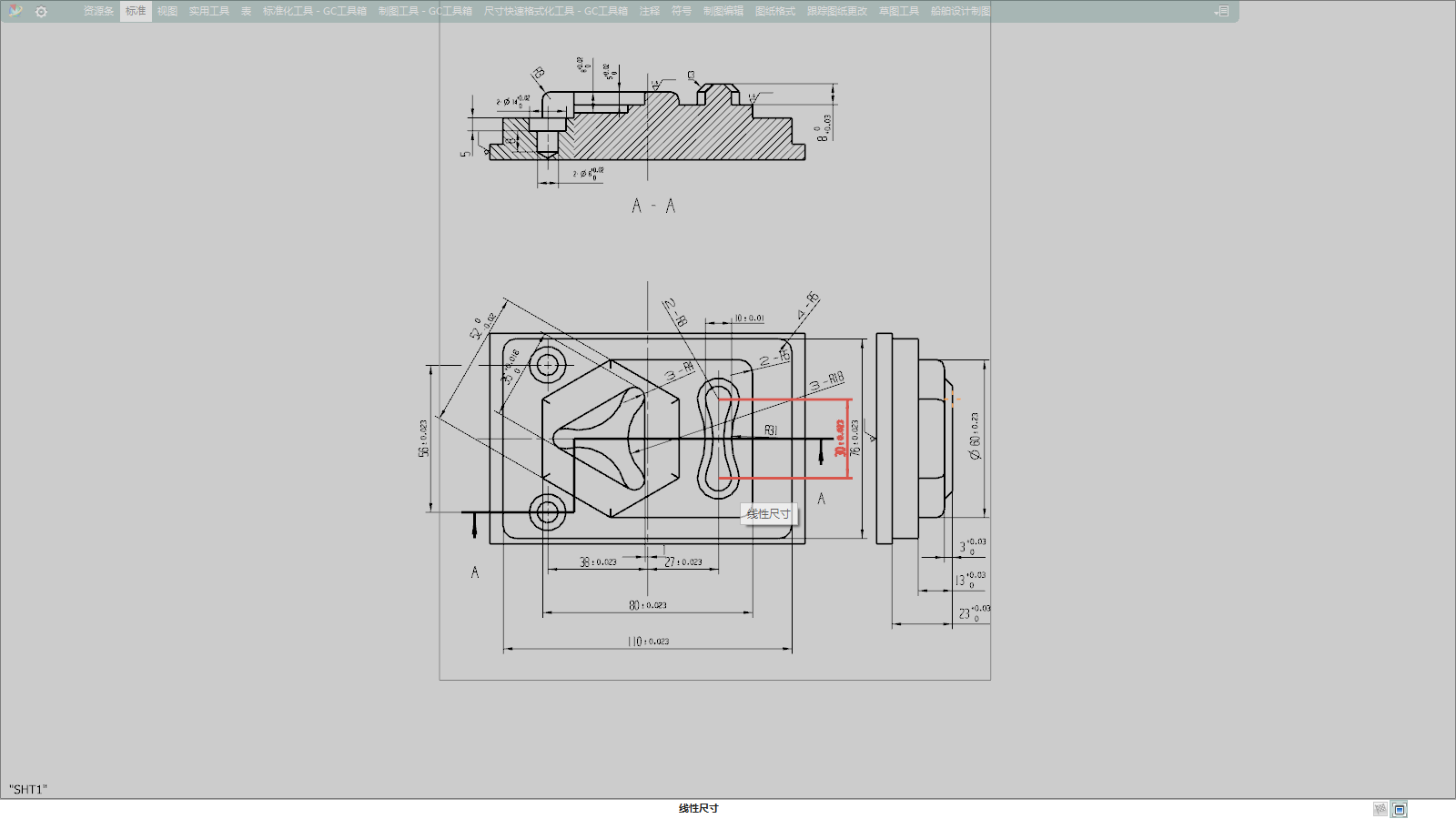Open 制图工具 - GC工具箱 tab

tap(425, 11)
